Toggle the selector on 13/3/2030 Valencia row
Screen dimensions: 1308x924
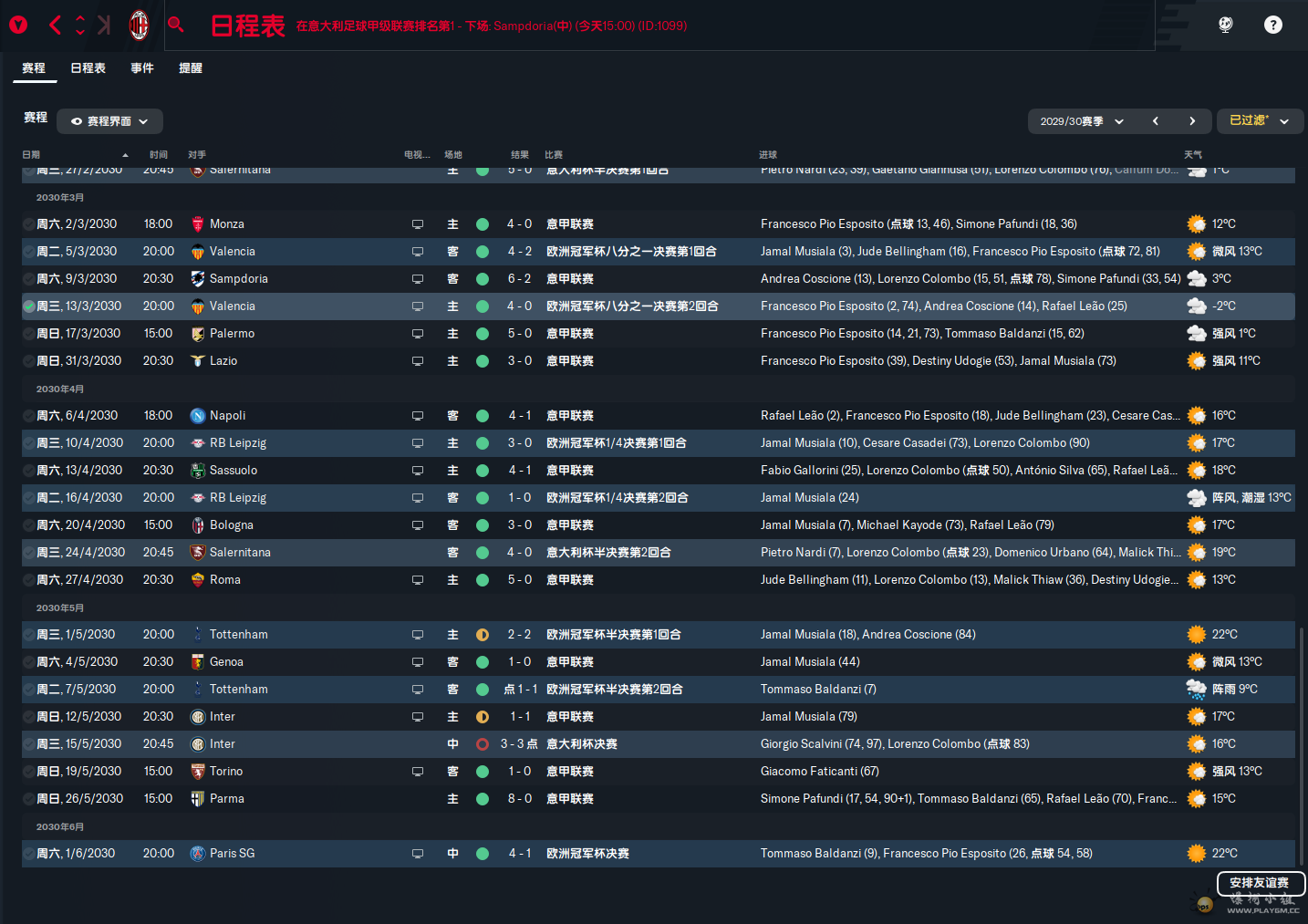click(29, 306)
